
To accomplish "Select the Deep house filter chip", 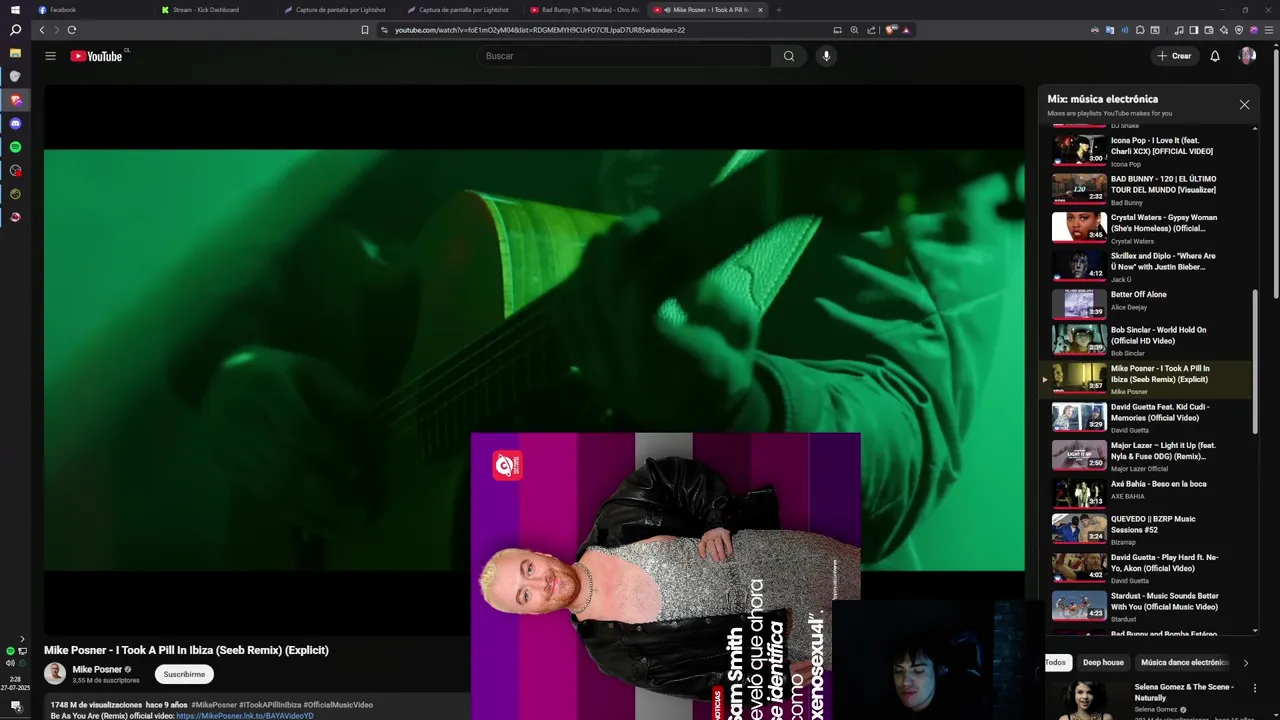I will click(1103, 662).
